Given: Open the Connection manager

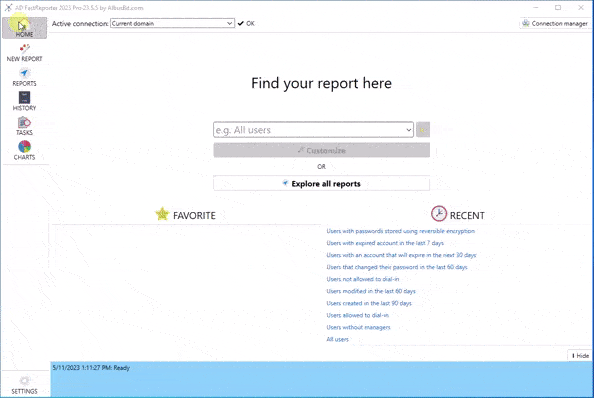Looking at the screenshot, I should coord(555,23).
